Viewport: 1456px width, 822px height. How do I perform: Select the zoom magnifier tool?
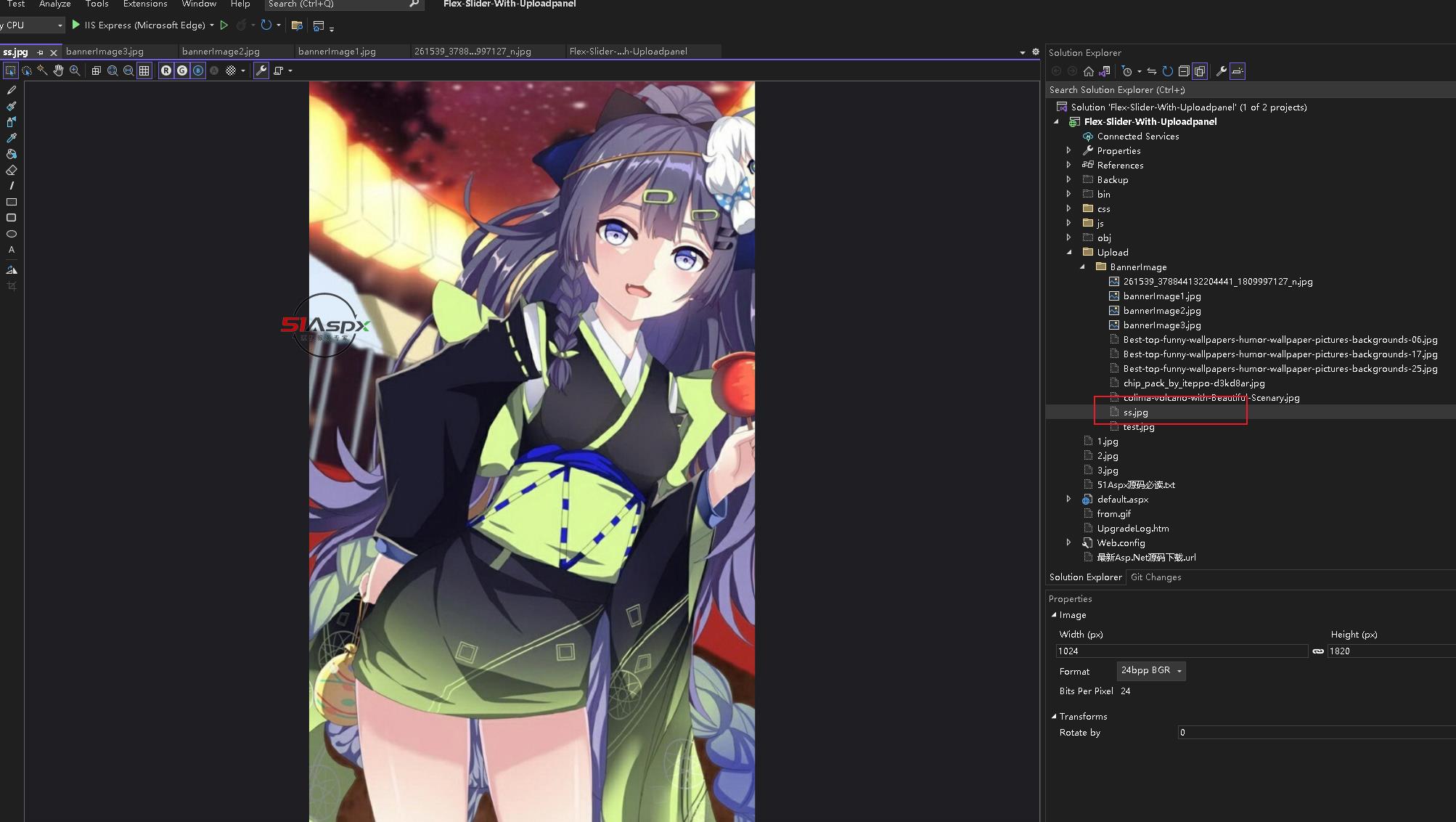(x=75, y=70)
